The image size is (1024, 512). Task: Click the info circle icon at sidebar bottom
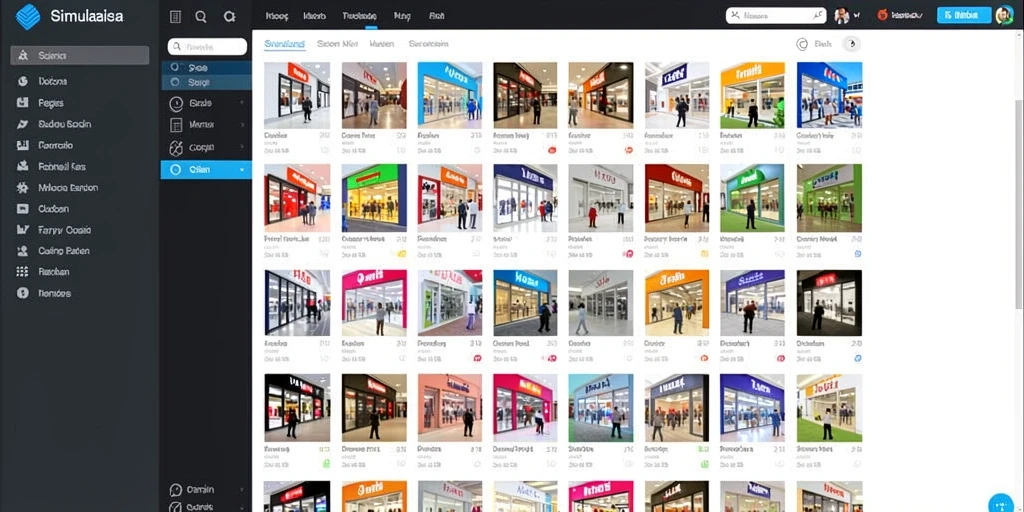click(x=23, y=293)
